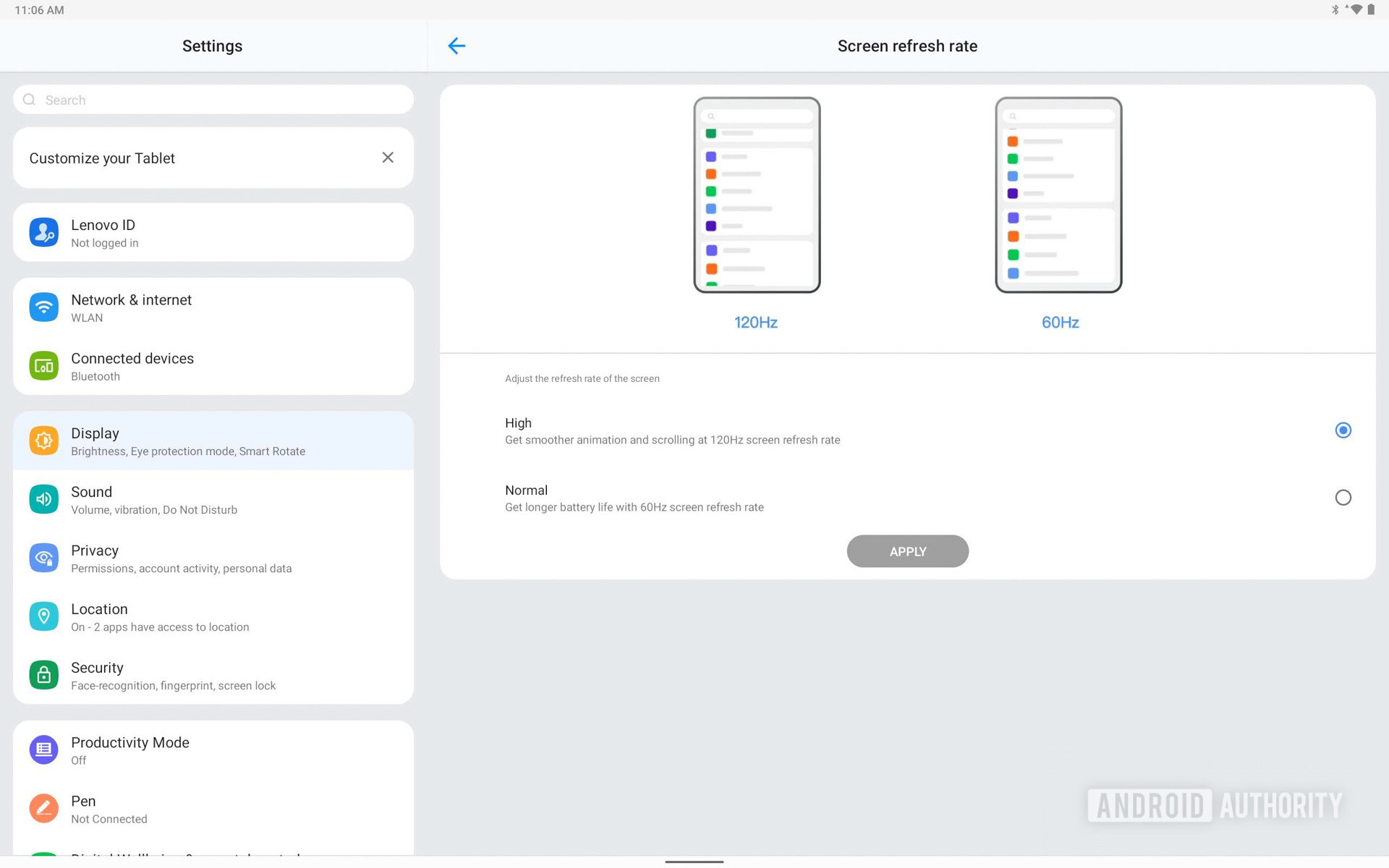Click the green Connected devices icon
Image resolution: width=1389 pixels, height=868 pixels.
pos(44,366)
